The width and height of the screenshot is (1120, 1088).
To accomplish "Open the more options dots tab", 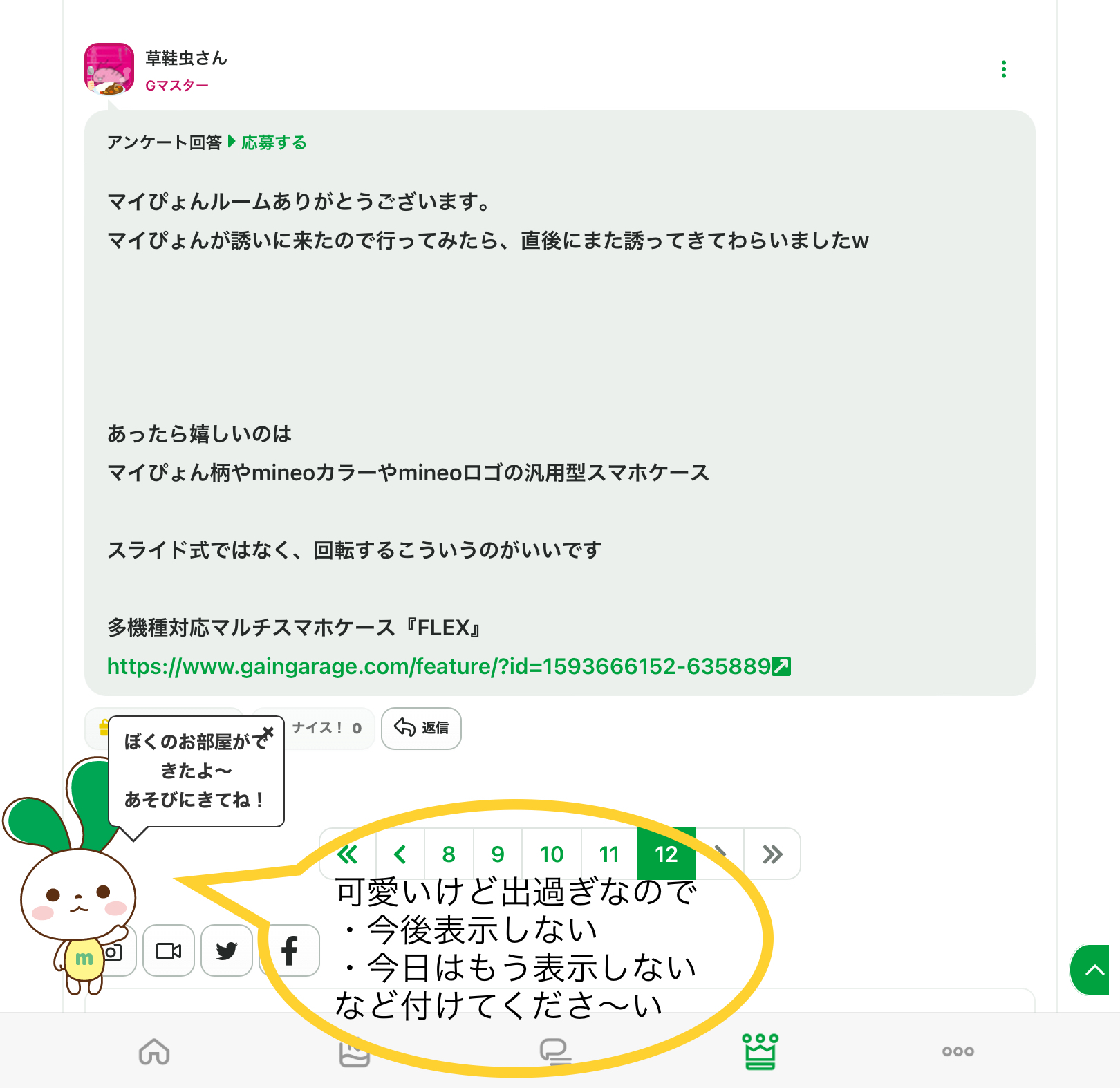I will tap(958, 1051).
